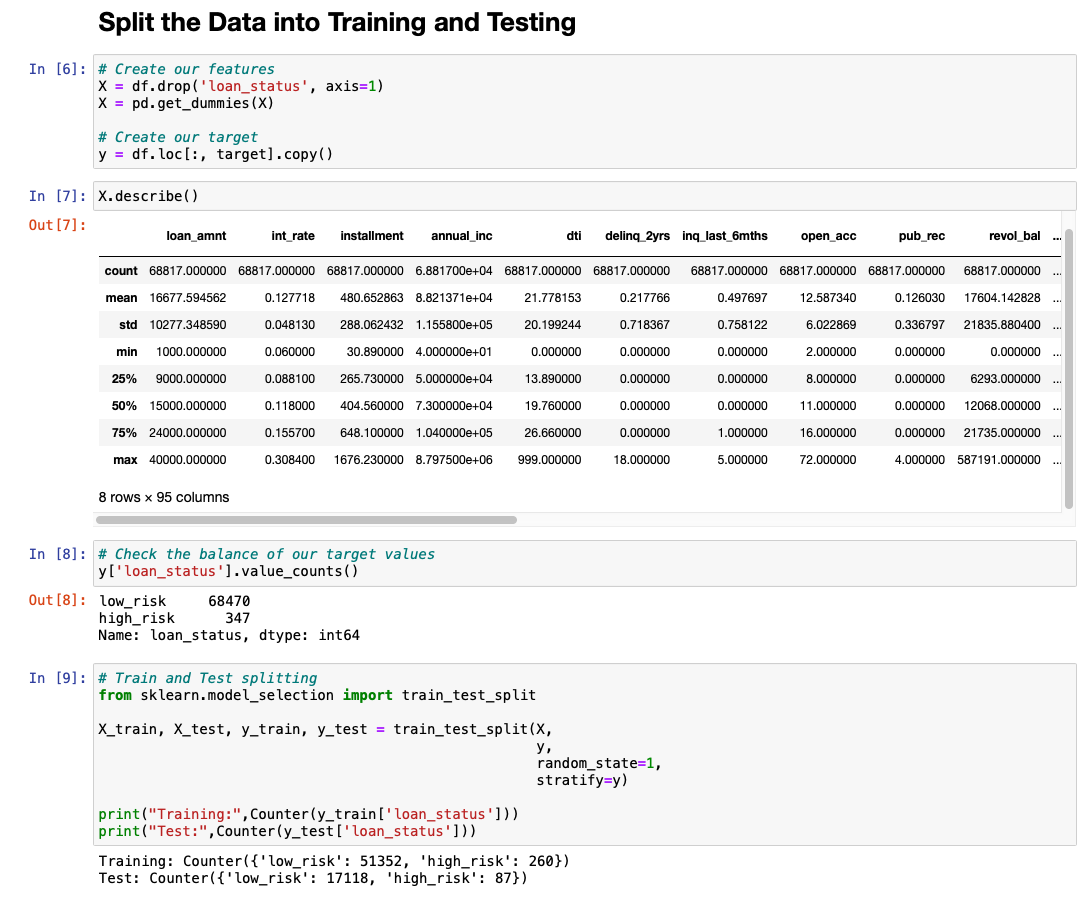Screen dimensions: 1090x898
Task: Click the Training Counter output line
Action: click(x=333, y=860)
